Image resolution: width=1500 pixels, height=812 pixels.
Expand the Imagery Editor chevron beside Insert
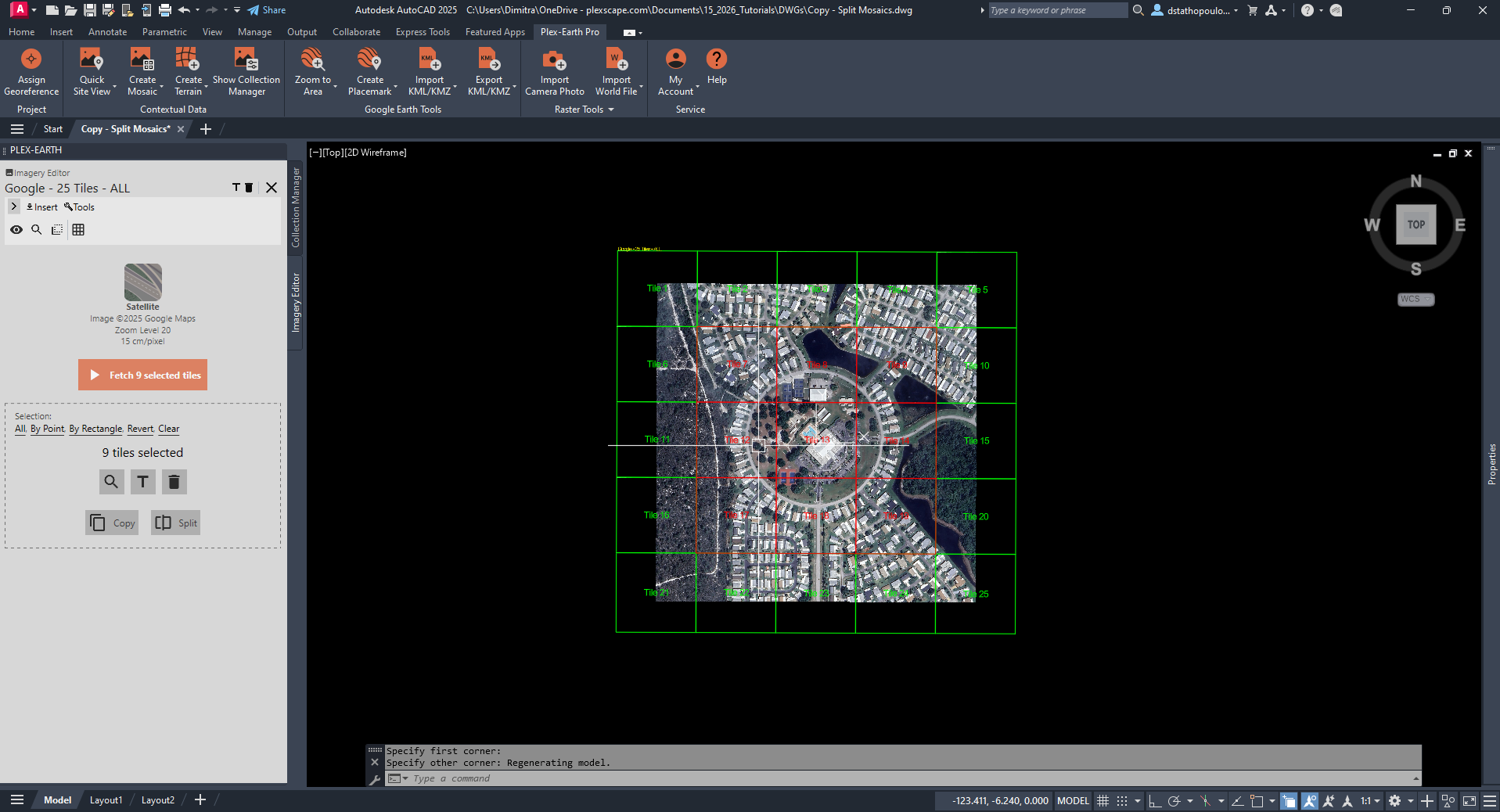(14, 207)
